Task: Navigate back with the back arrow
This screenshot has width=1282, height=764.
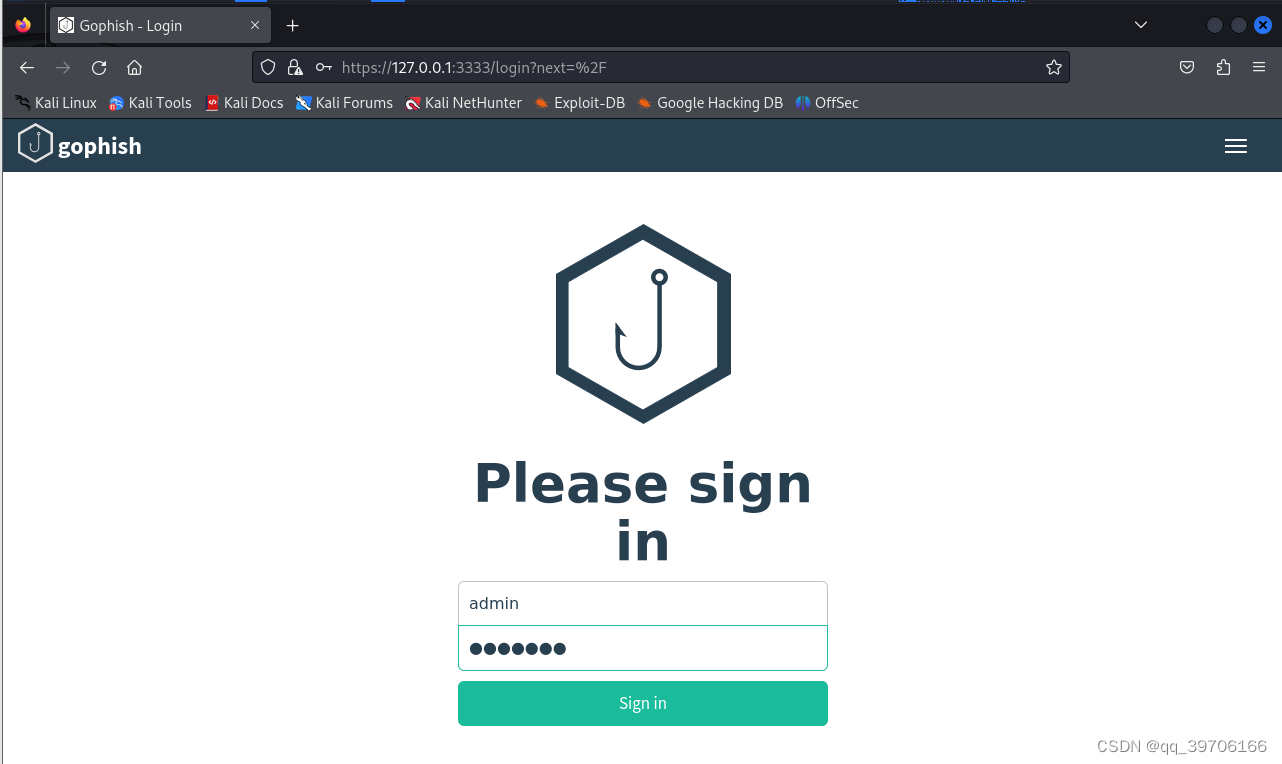Action: tap(27, 68)
